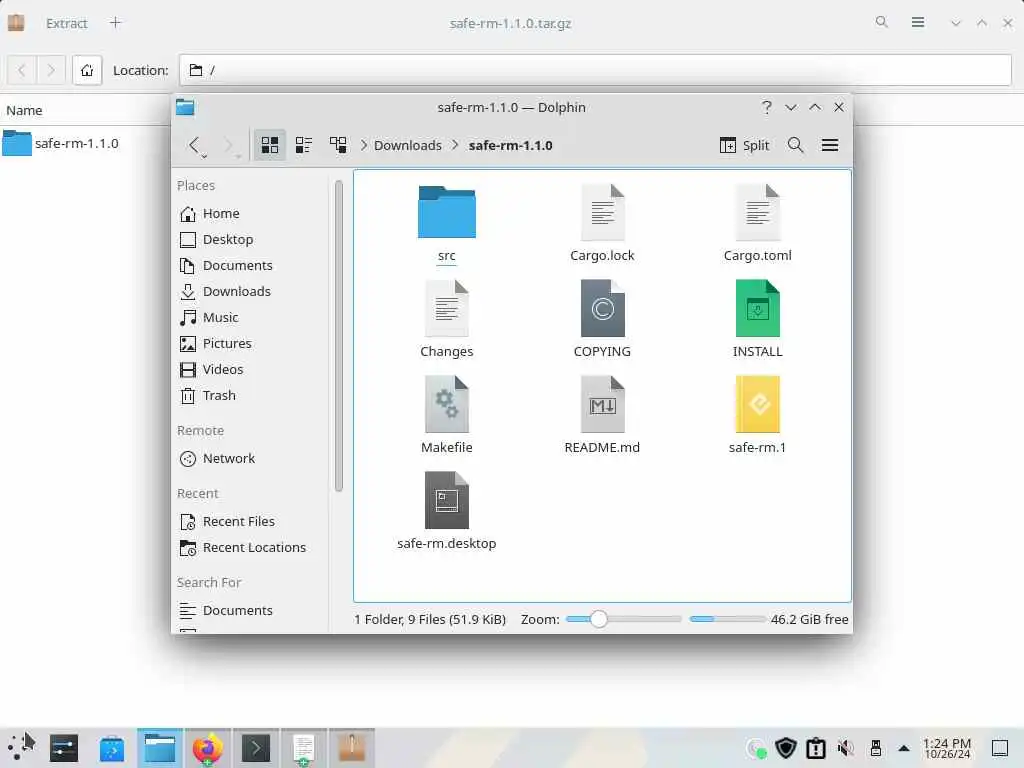Click Ark home location button
1024x768 pixels.
pyautogui.click(x=87, y=70)
